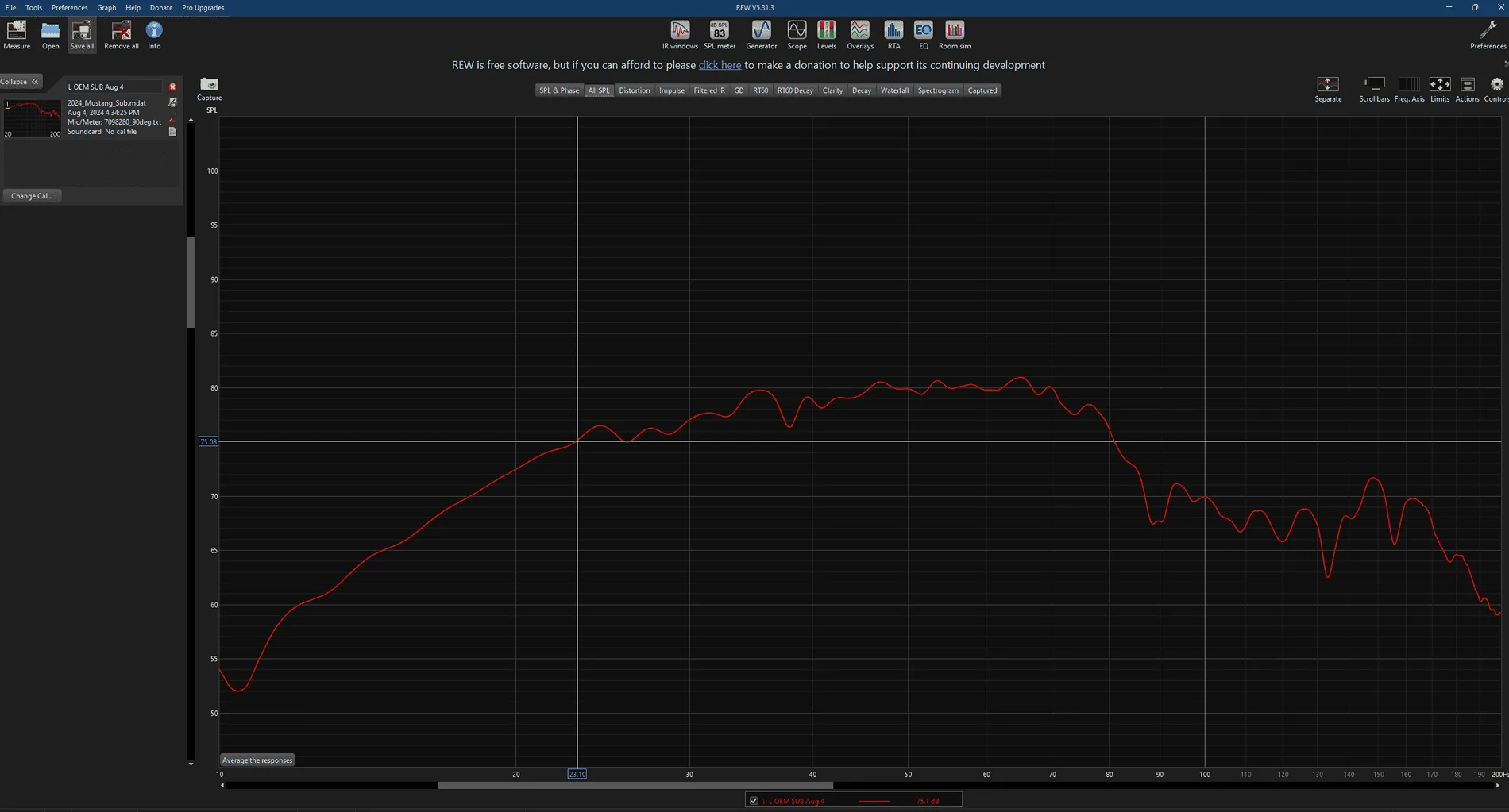
Task: Switch to the Impulse tab
Action: (672, 90)
